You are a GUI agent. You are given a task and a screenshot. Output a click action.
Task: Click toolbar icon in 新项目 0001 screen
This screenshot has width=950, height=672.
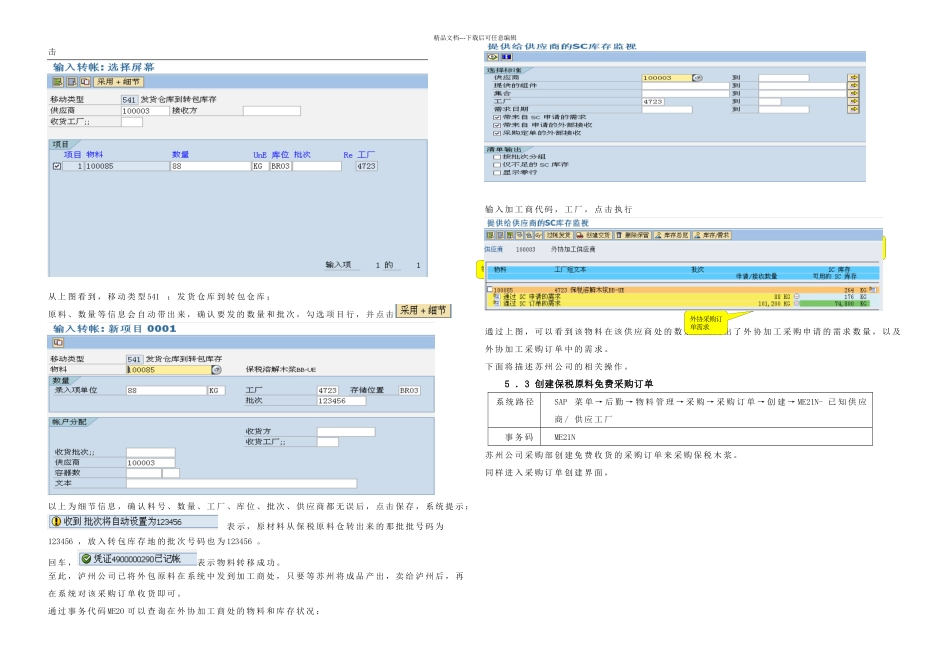(x=58, y=342)
